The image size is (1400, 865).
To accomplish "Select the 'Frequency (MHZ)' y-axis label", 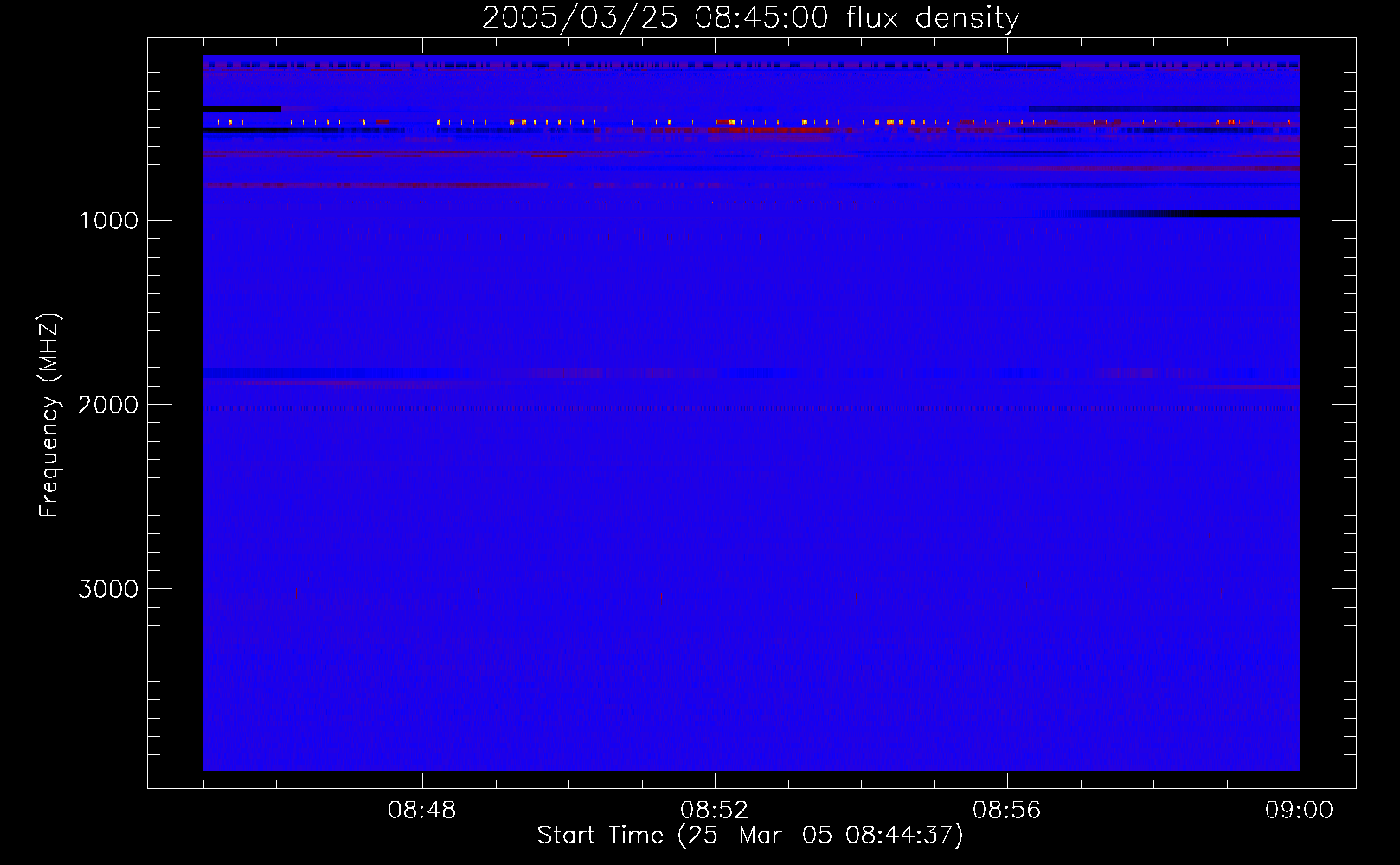I will point(49,415).
